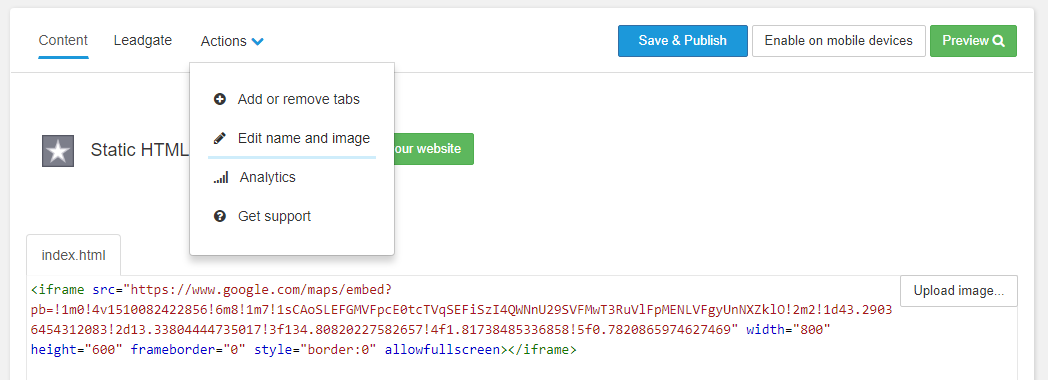This screenshot has width=1048, height=380.
Task: Click the bar chart icon beside Analytics
Action: 221,178
